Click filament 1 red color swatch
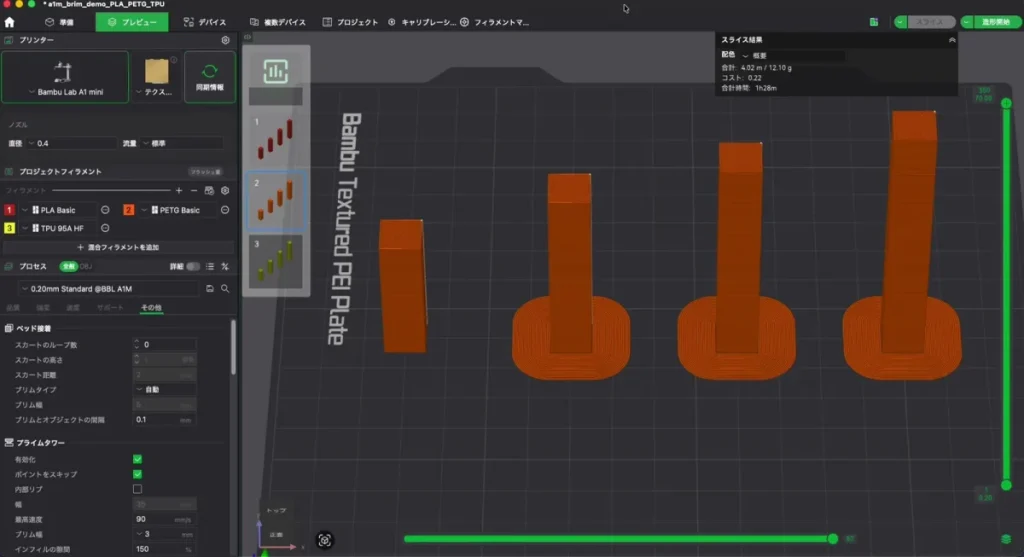Viewport: 1024px width, 557px height. 9,210
